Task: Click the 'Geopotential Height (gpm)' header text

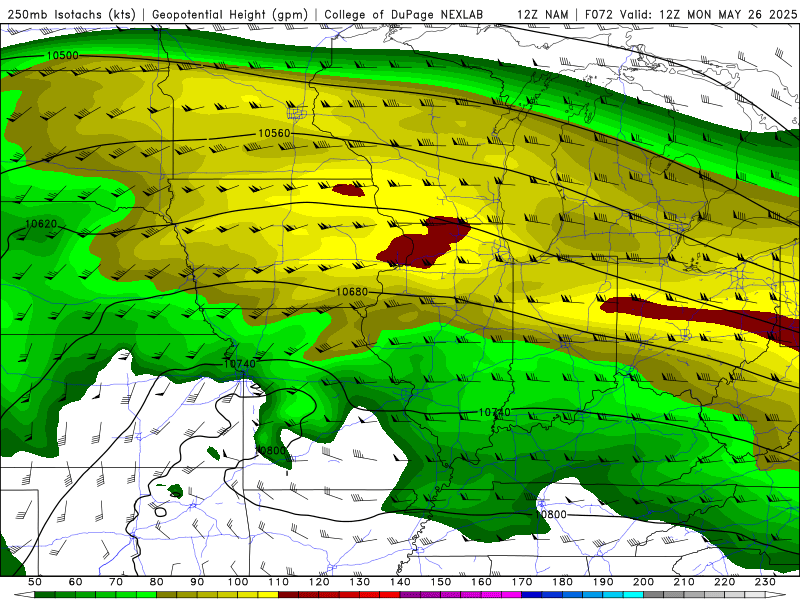Action: click(x=230, y=14)
